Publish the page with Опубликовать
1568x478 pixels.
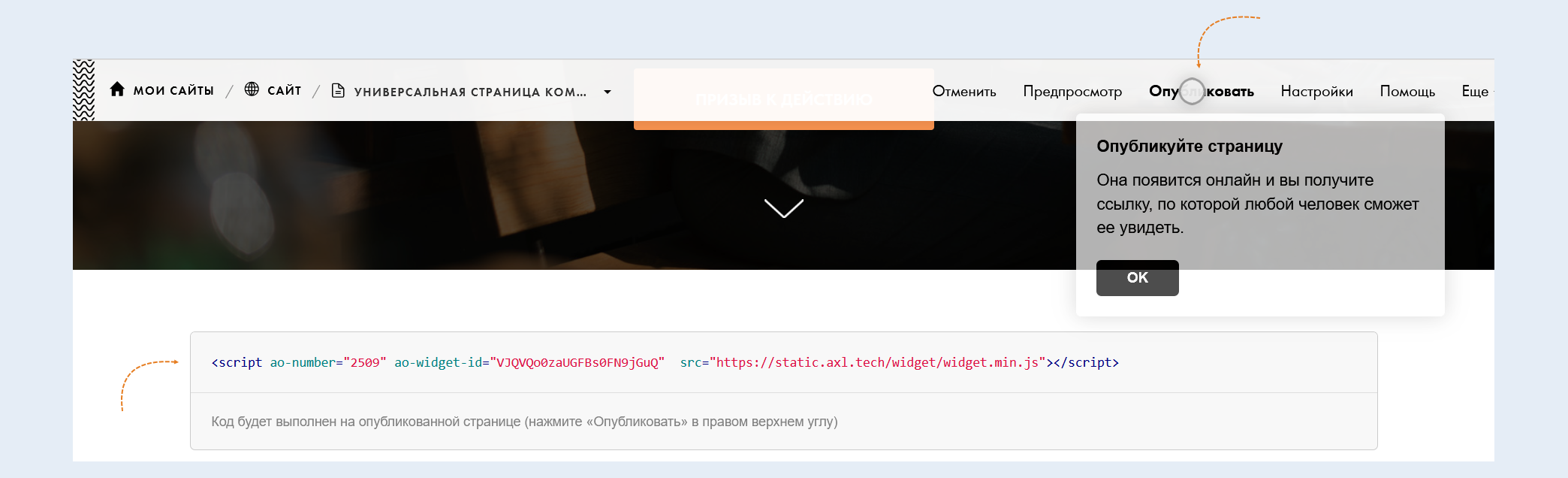[x=1201, y=91]
